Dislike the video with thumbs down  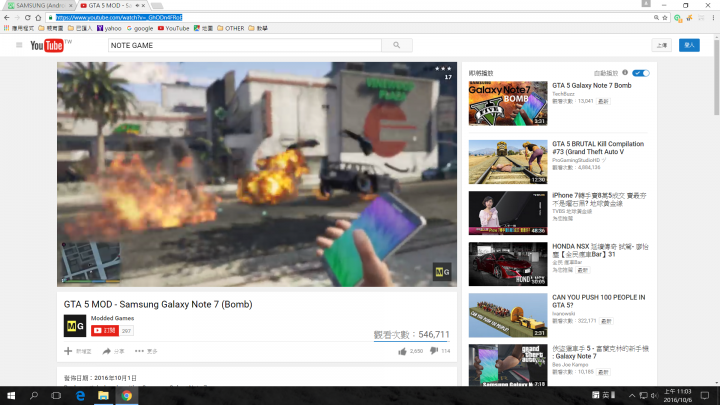click(x=434, y=351)
